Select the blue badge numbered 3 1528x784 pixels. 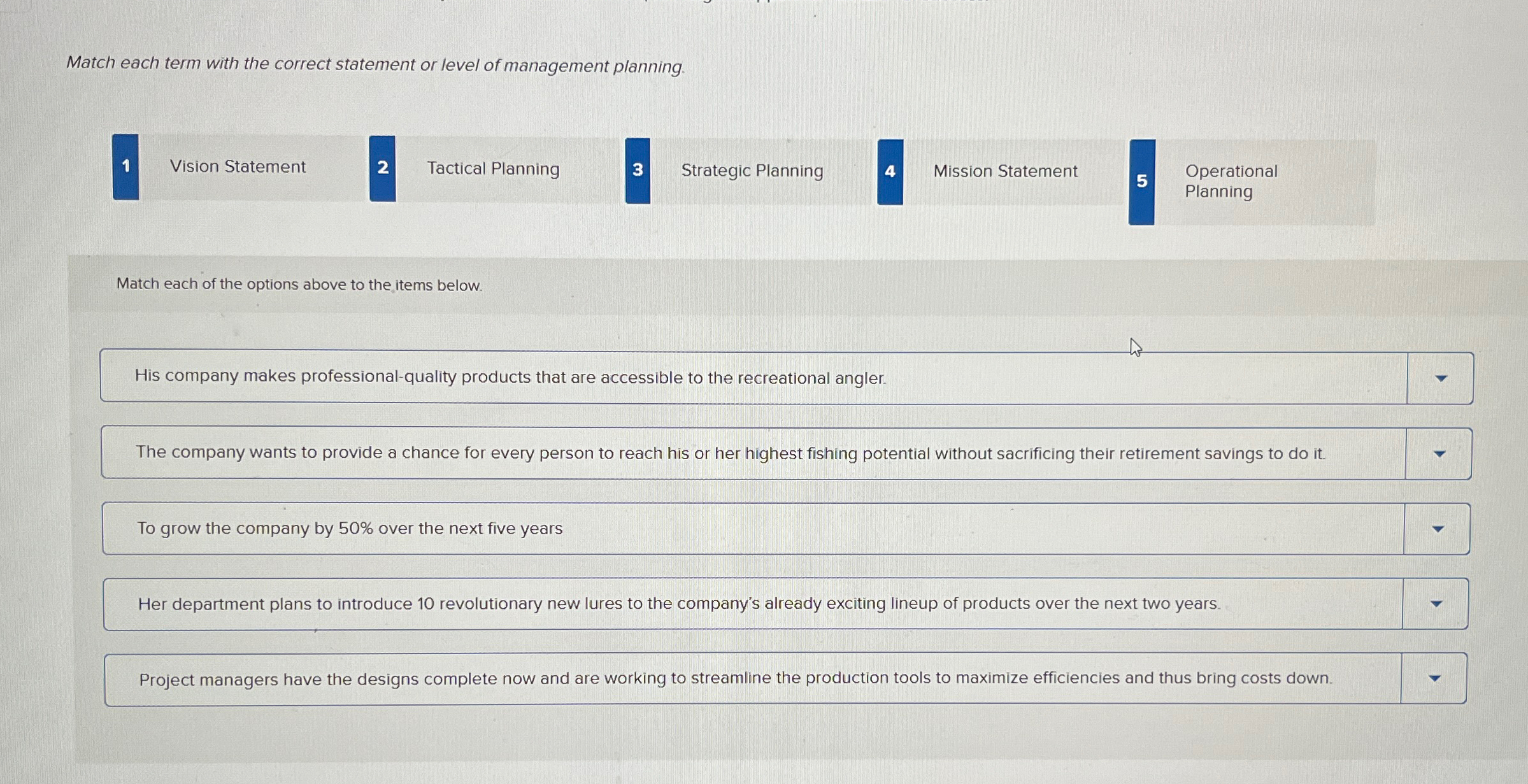coord(638,171)
